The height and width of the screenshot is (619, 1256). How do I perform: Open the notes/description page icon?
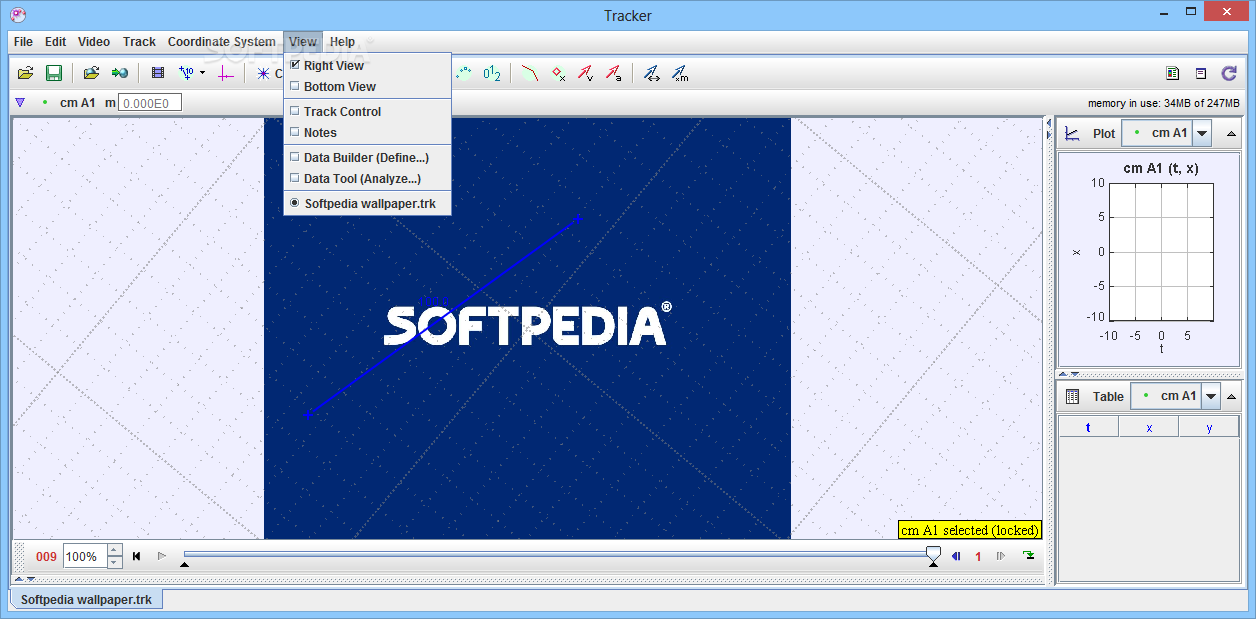click(1173, 73)
